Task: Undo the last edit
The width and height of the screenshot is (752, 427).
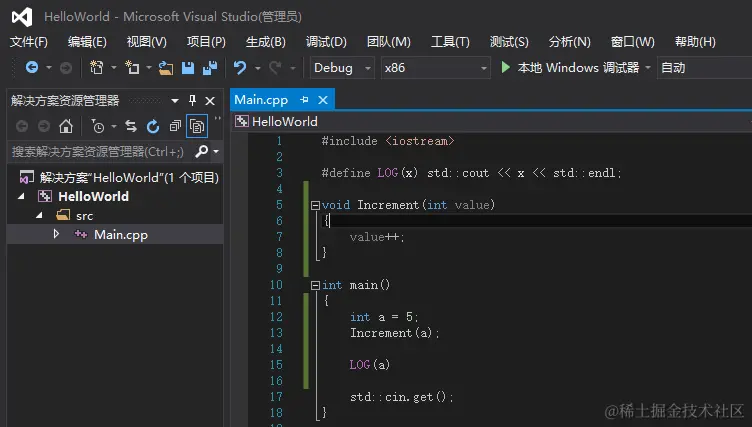Action: click(x=240, y=68)
